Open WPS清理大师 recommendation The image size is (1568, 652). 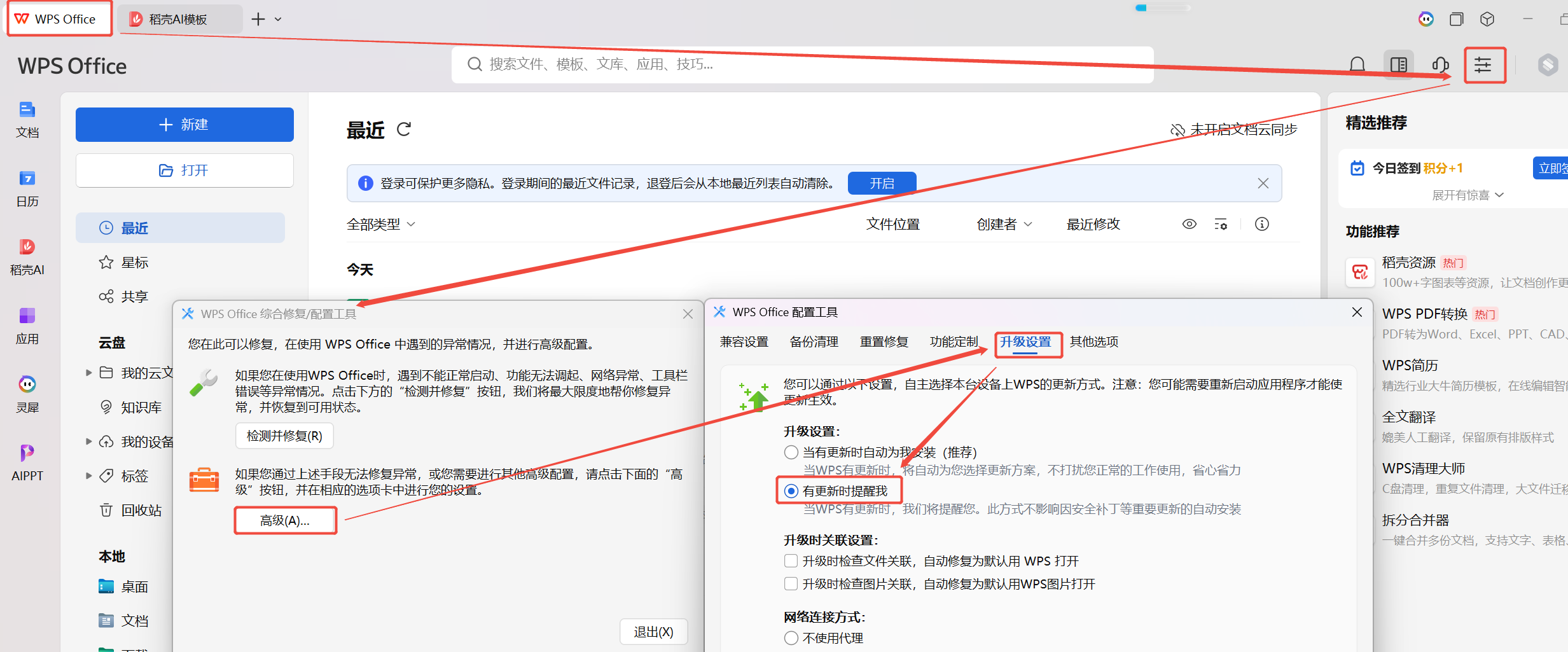pos(1424,468)
